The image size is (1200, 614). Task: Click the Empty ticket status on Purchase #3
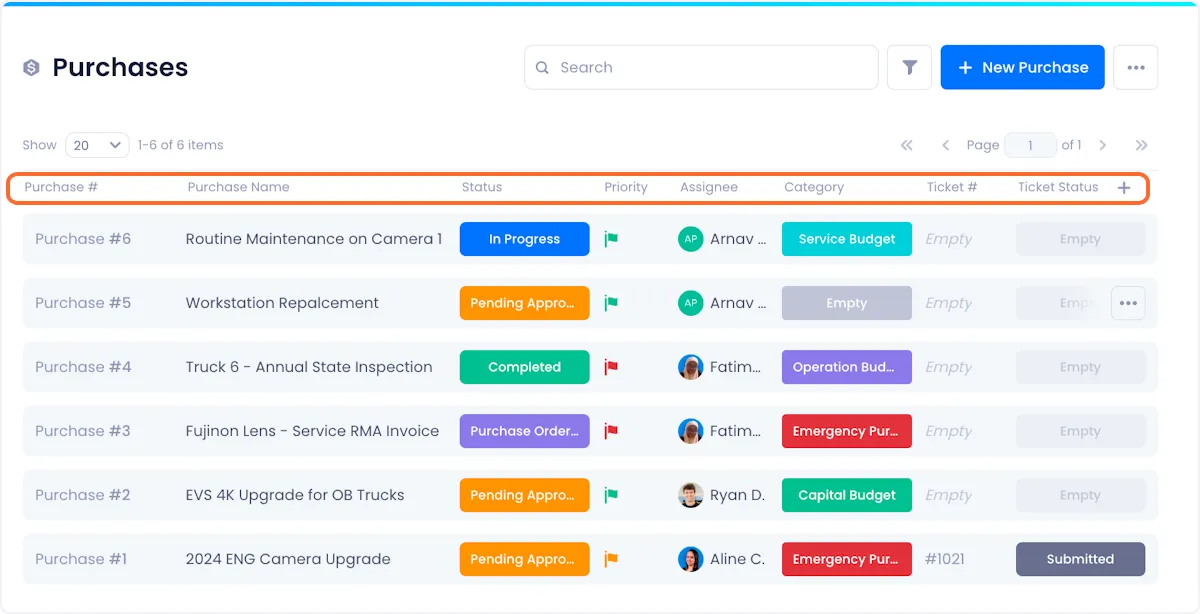point(1080,431)
